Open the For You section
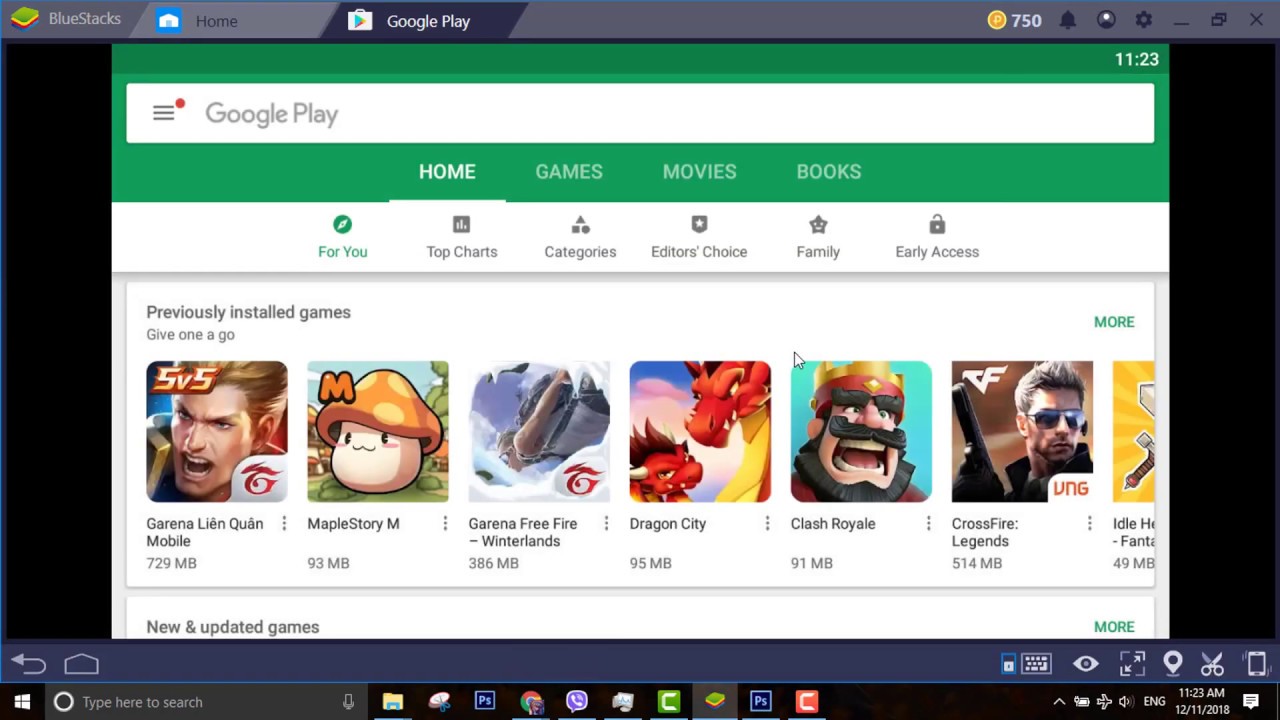This screenshot has height=720, width=1280. [343, 237]
